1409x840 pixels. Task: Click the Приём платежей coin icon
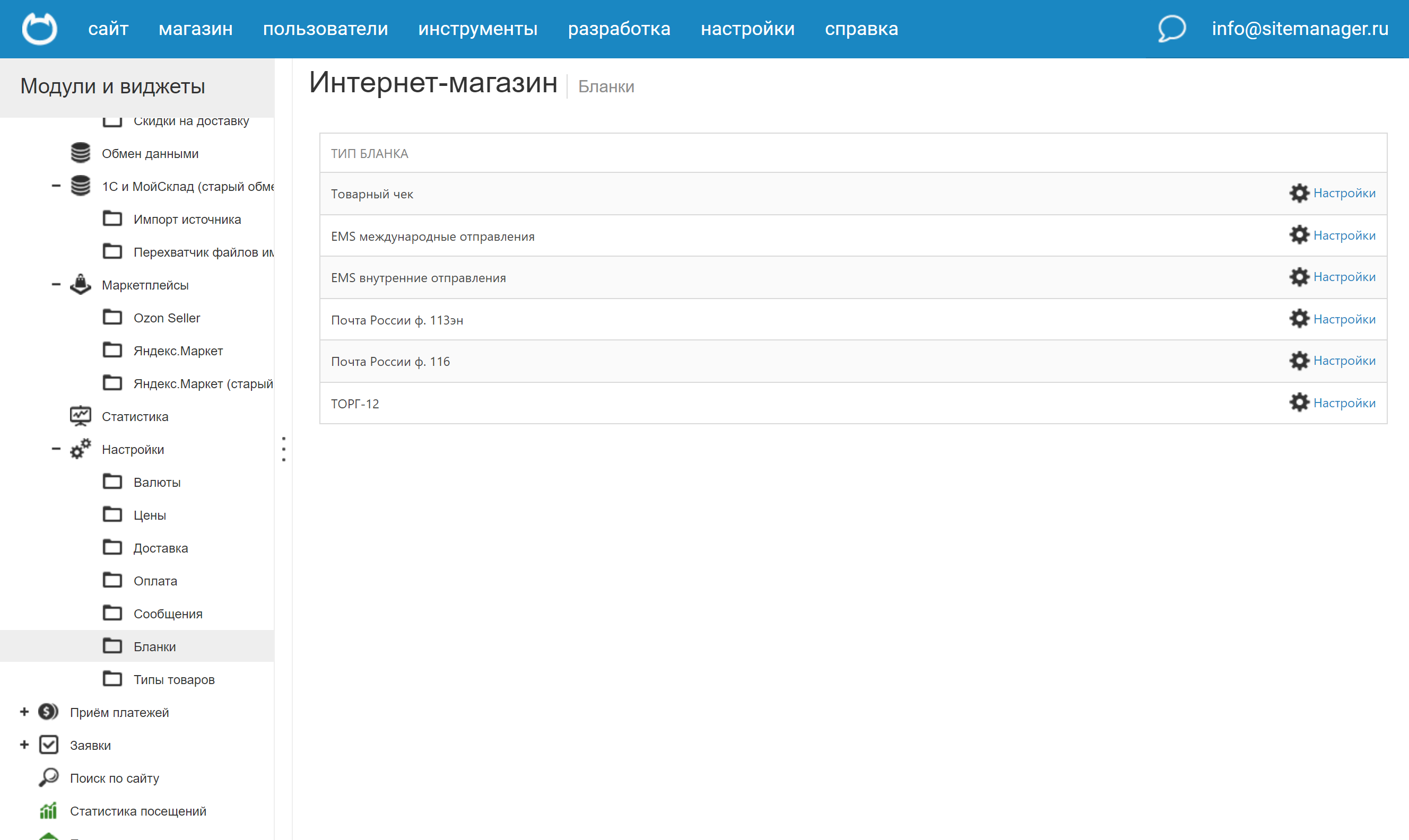49,712
